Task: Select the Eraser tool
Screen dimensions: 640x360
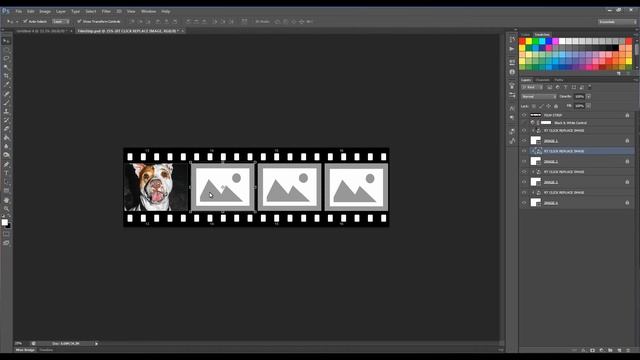Action: coord(6,129)
